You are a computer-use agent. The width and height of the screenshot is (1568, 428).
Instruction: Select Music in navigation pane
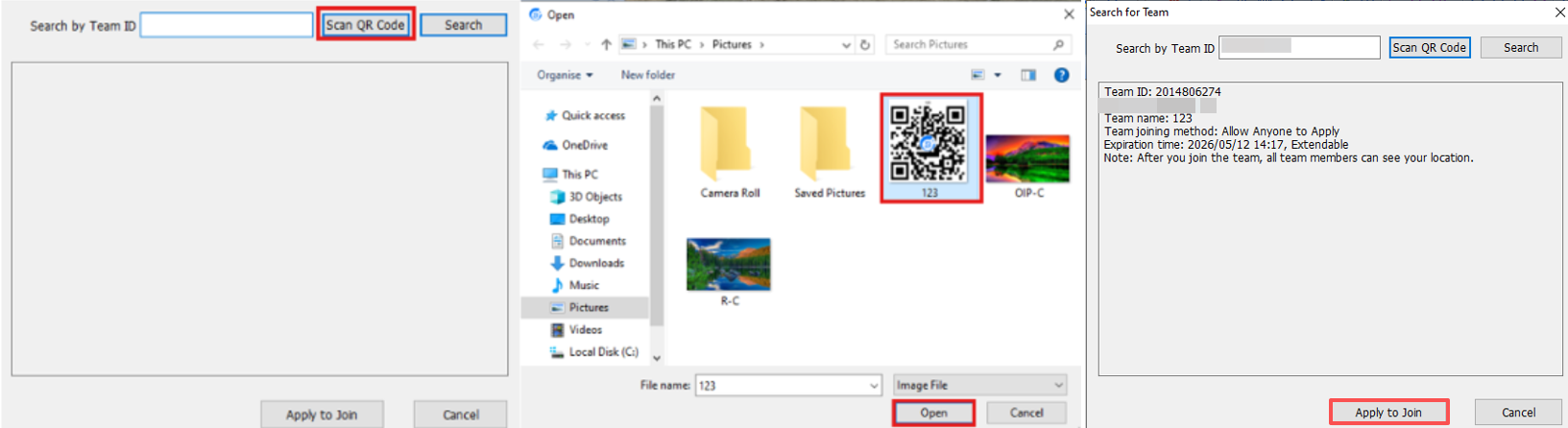575,285
